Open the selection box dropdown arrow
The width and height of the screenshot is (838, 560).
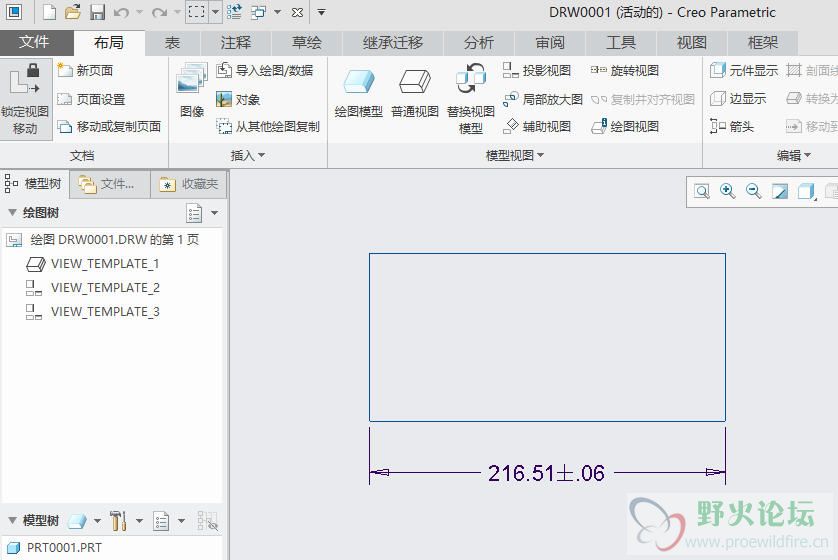[215, 12]
